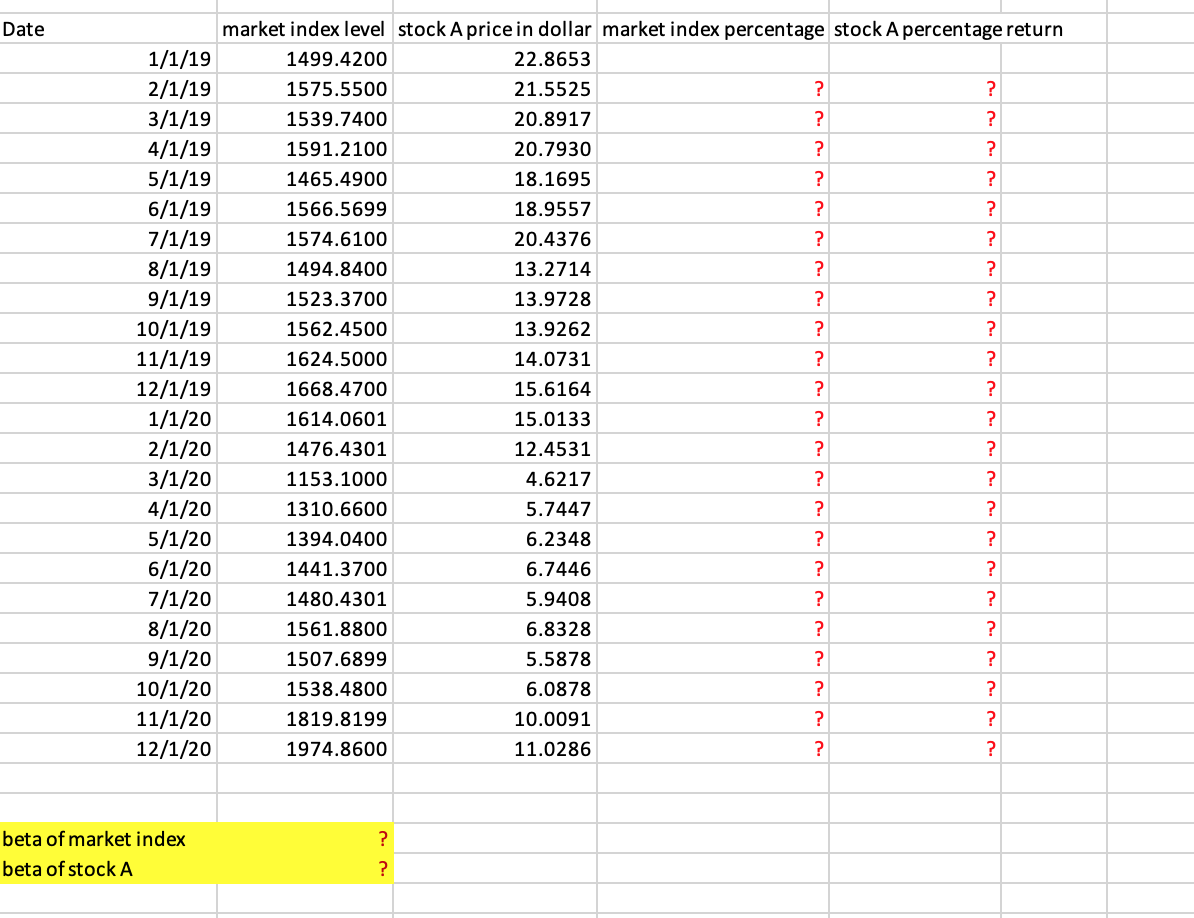This screenshot has width=1194, height=918.
Task: Select the 'stock A price in dollar' header
Action: pos(495,29)
